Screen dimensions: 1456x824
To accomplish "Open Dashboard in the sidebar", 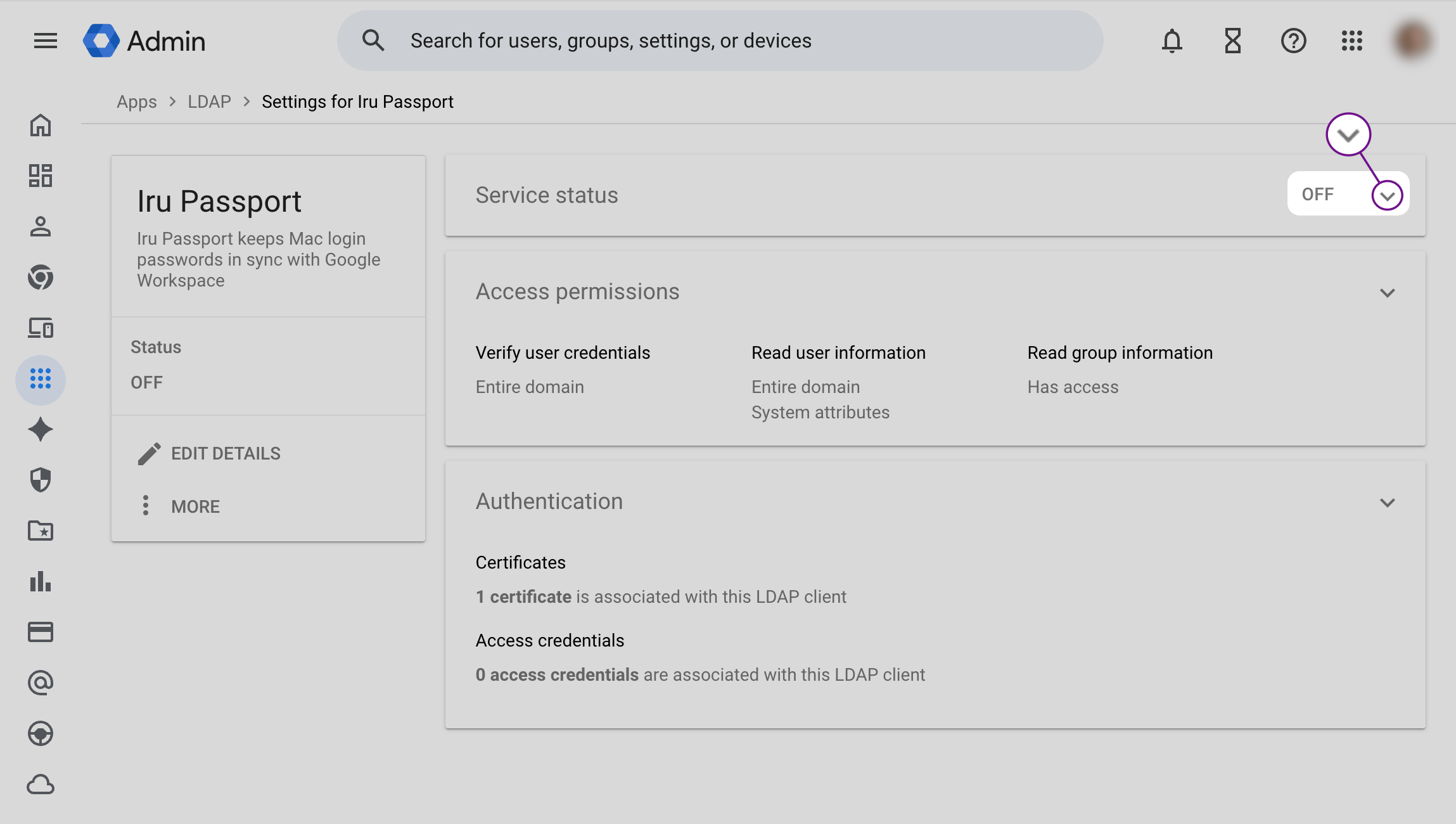I will pos(41,176).
